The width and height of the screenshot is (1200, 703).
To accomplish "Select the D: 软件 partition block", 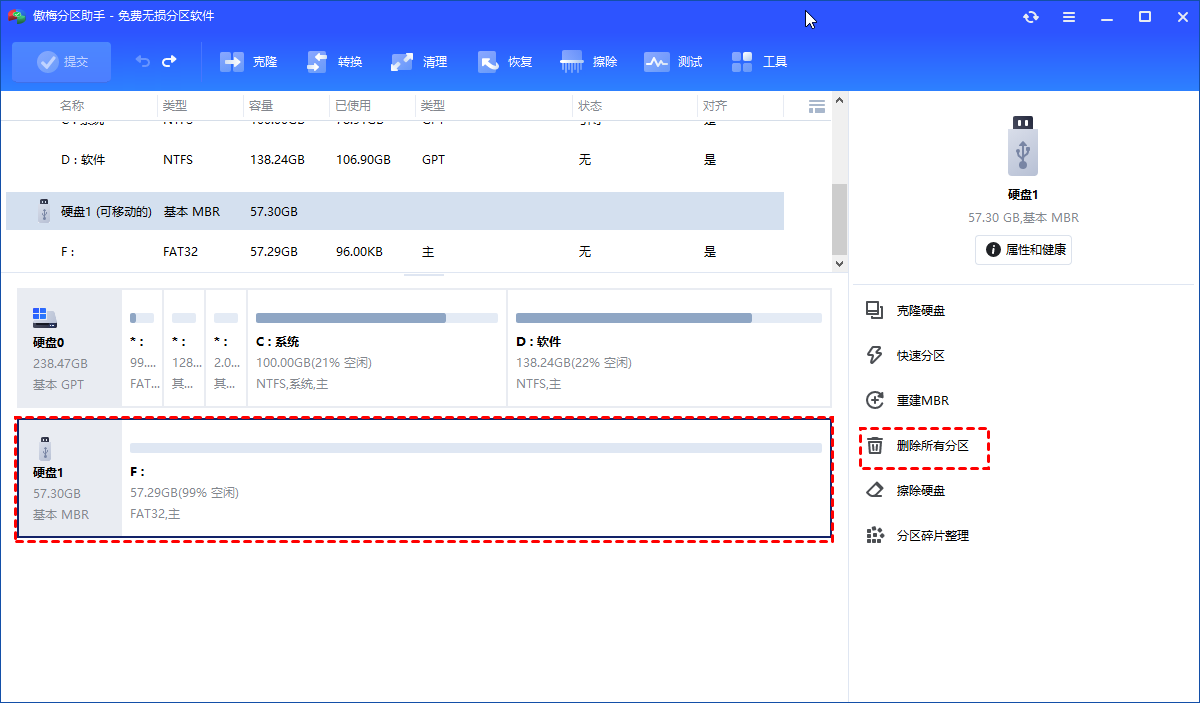I will click(x=668, y=348).
